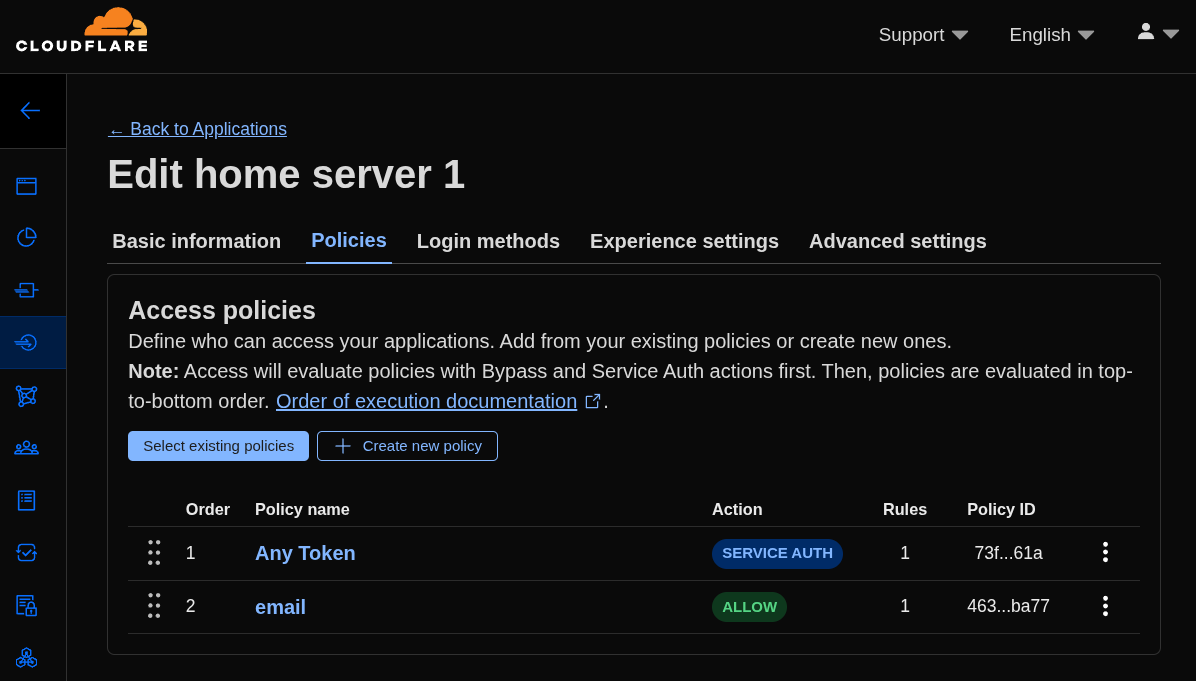
Task: Open the Any Token policy
Action: point(305,553)
